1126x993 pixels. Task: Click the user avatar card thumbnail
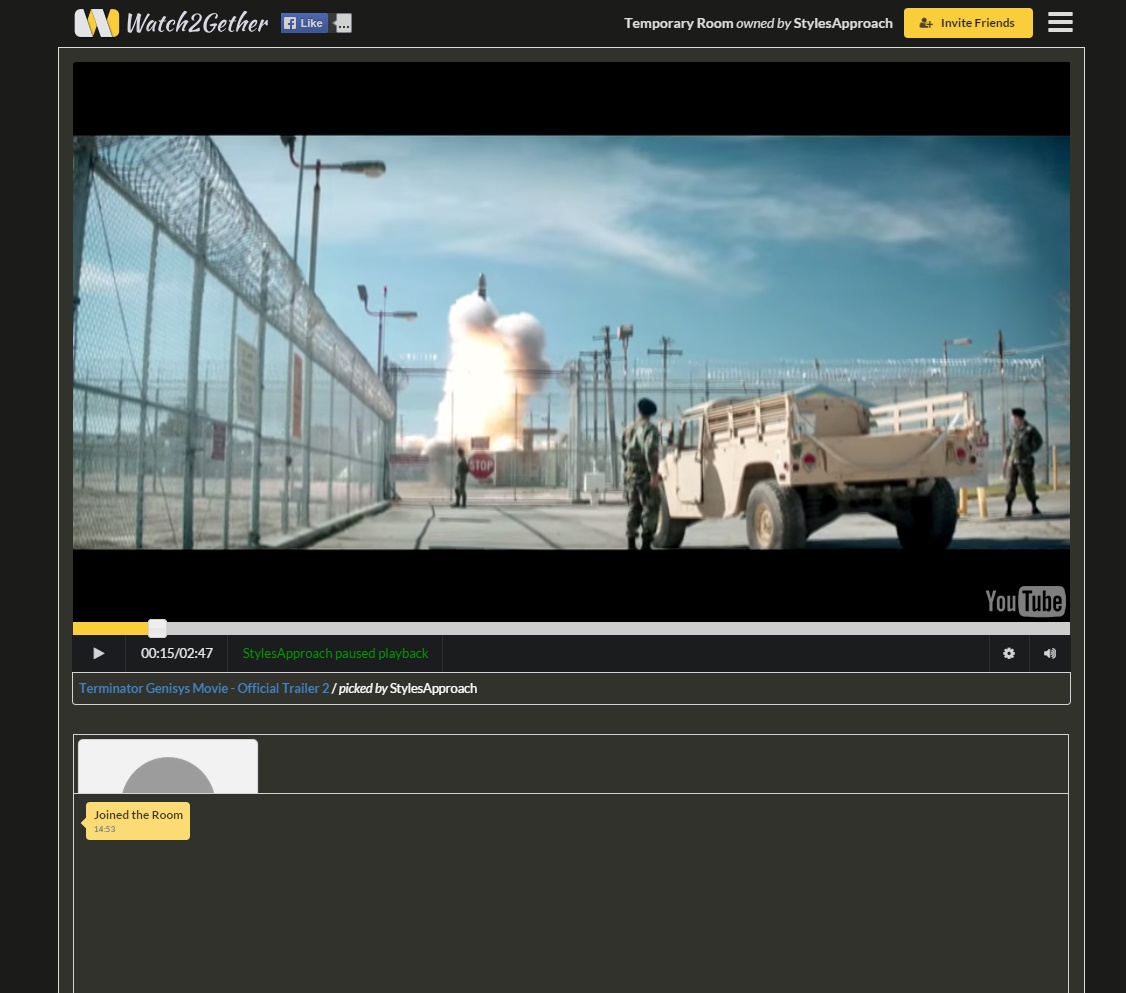tap(168, 767)
